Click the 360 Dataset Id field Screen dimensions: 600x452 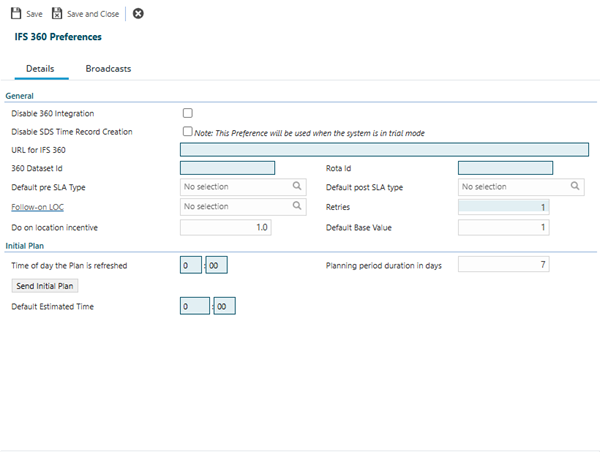click(227, 168)
